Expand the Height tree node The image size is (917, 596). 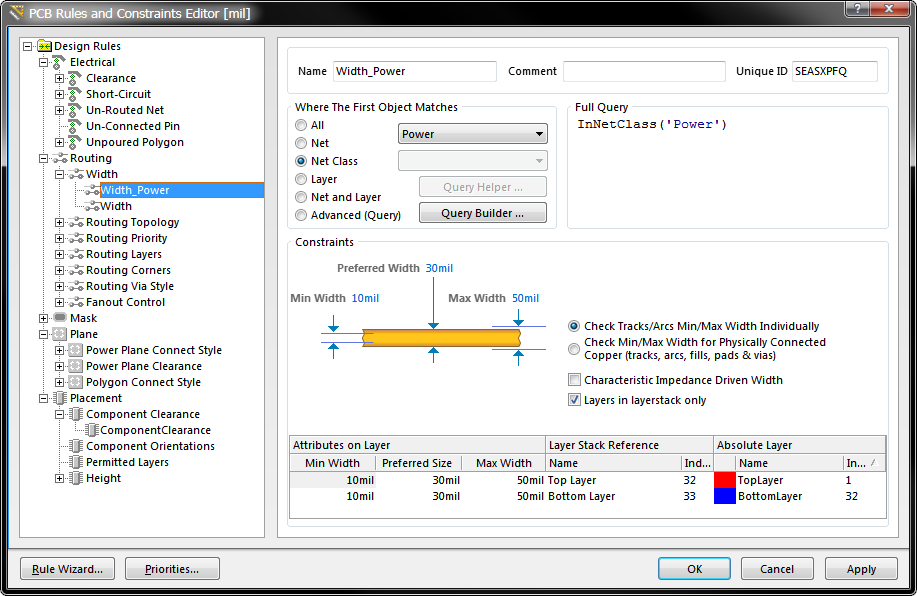pyautogui.click(x=60, y=478)
